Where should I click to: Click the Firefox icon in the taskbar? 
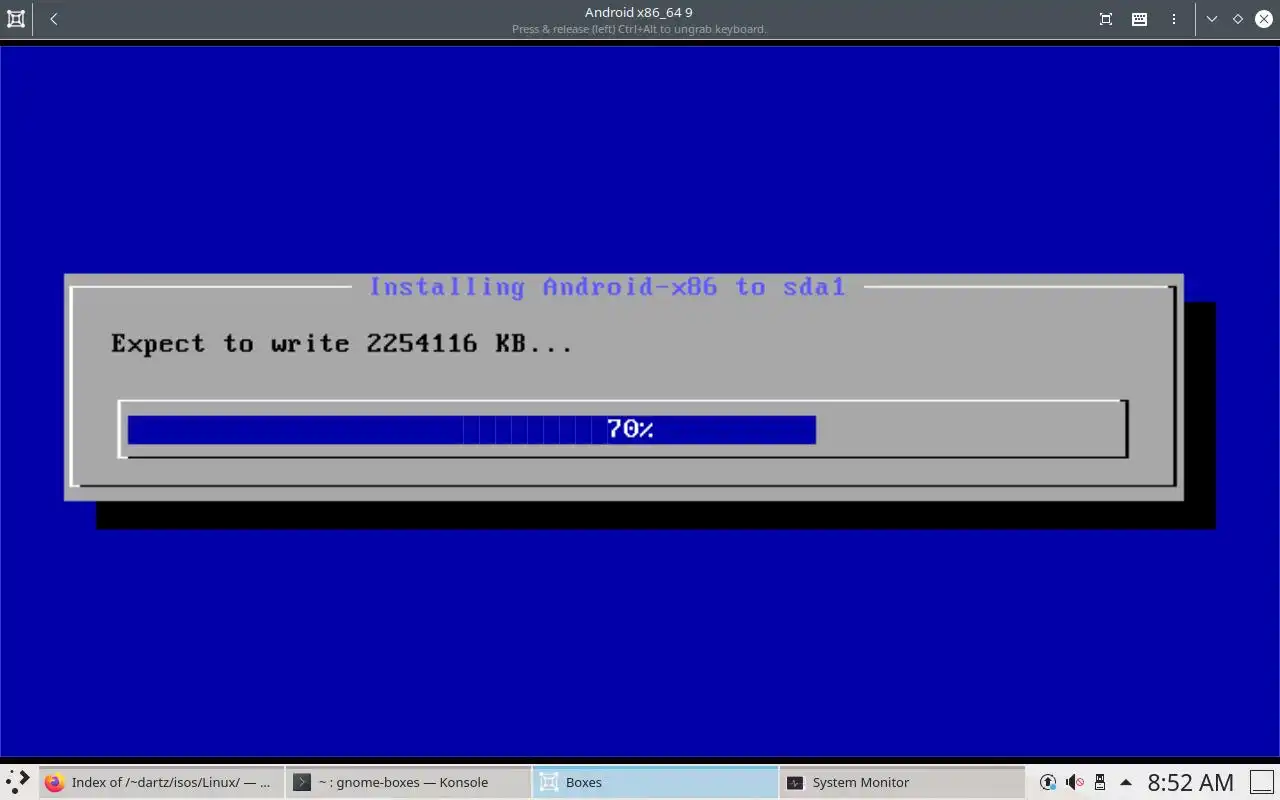click(x=55, y=783)
